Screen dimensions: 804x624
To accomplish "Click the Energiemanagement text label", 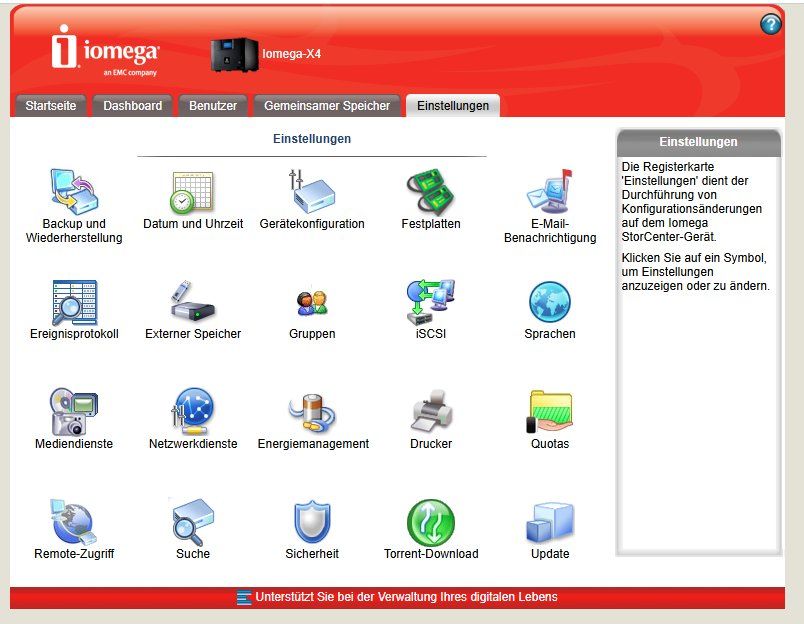I will pyautogui.click(x=313, y=444).
